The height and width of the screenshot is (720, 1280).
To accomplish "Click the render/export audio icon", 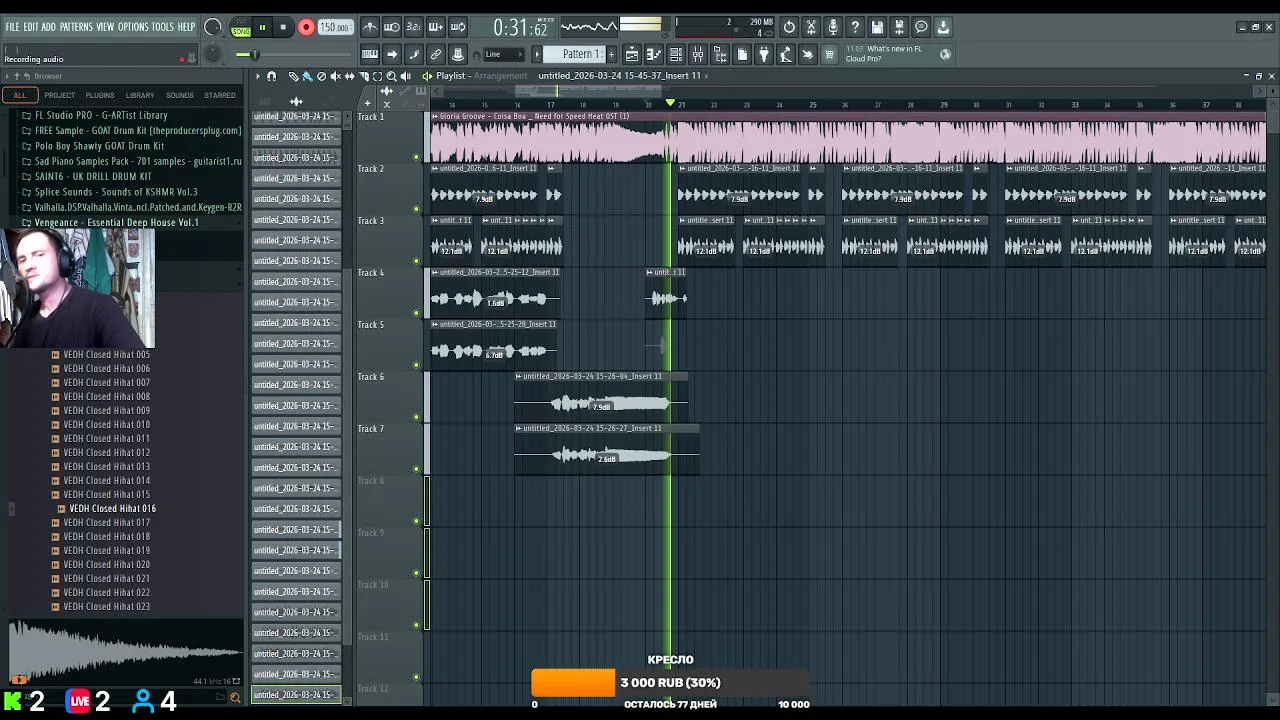I will tap(899, 27).
